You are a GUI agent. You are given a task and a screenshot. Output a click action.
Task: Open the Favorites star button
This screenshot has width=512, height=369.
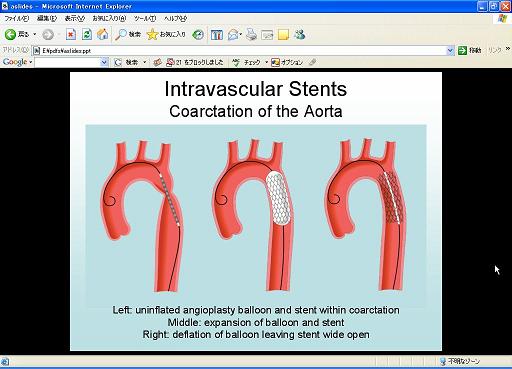166,34
